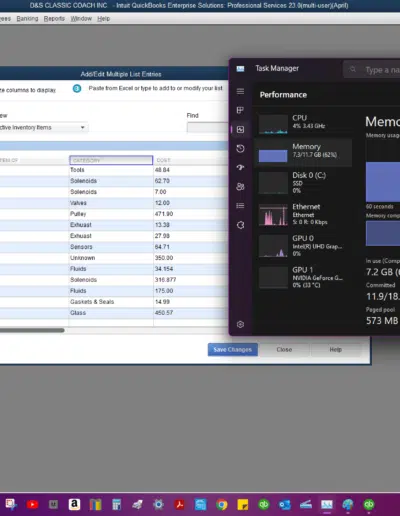Image resolution: width=400 pixels, height=516 pixels.
Task: Click the Close button in list dialog
Action: pyautogui.click(x=284, y=349)
